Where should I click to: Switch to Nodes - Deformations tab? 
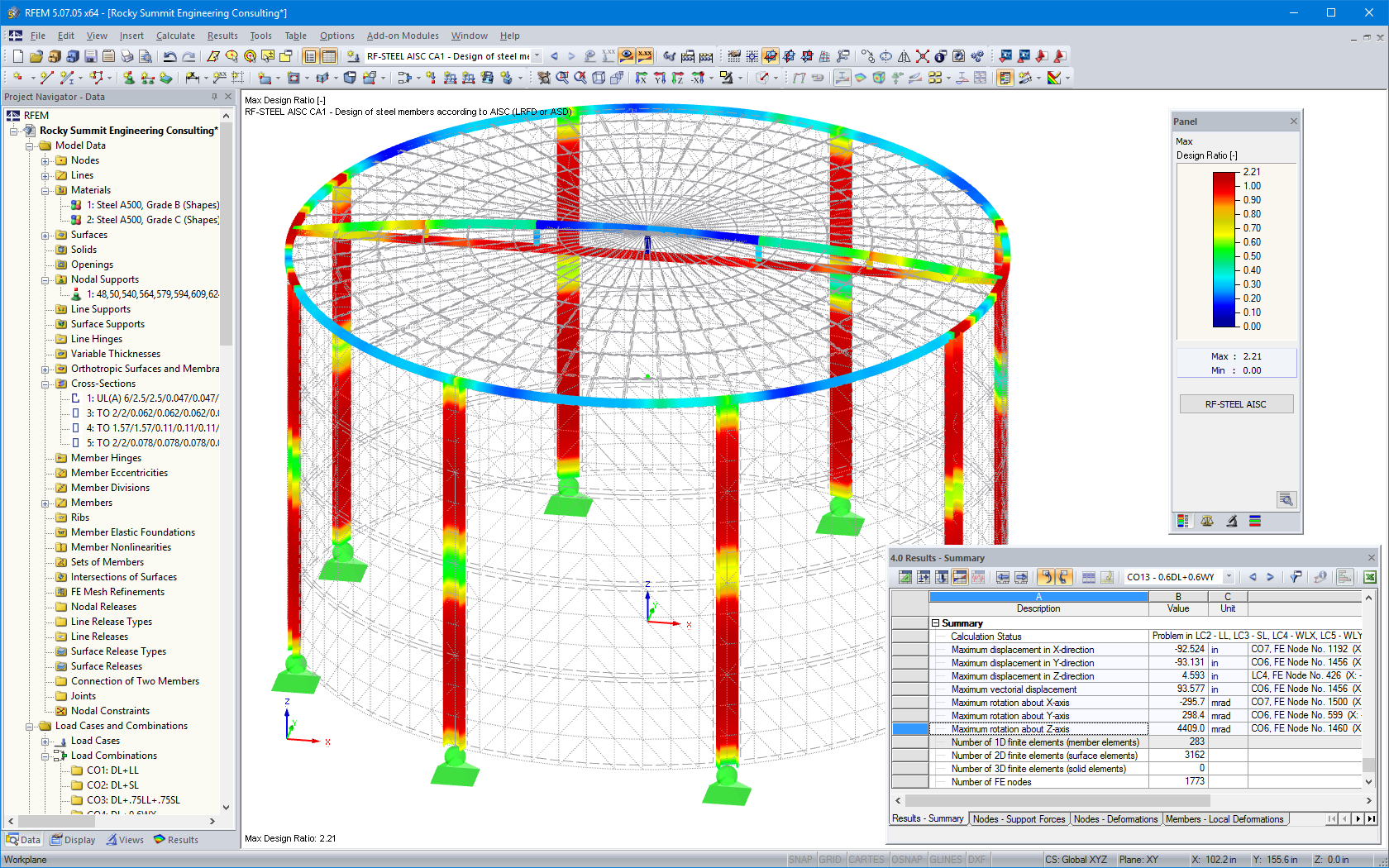coord(1115,819)
